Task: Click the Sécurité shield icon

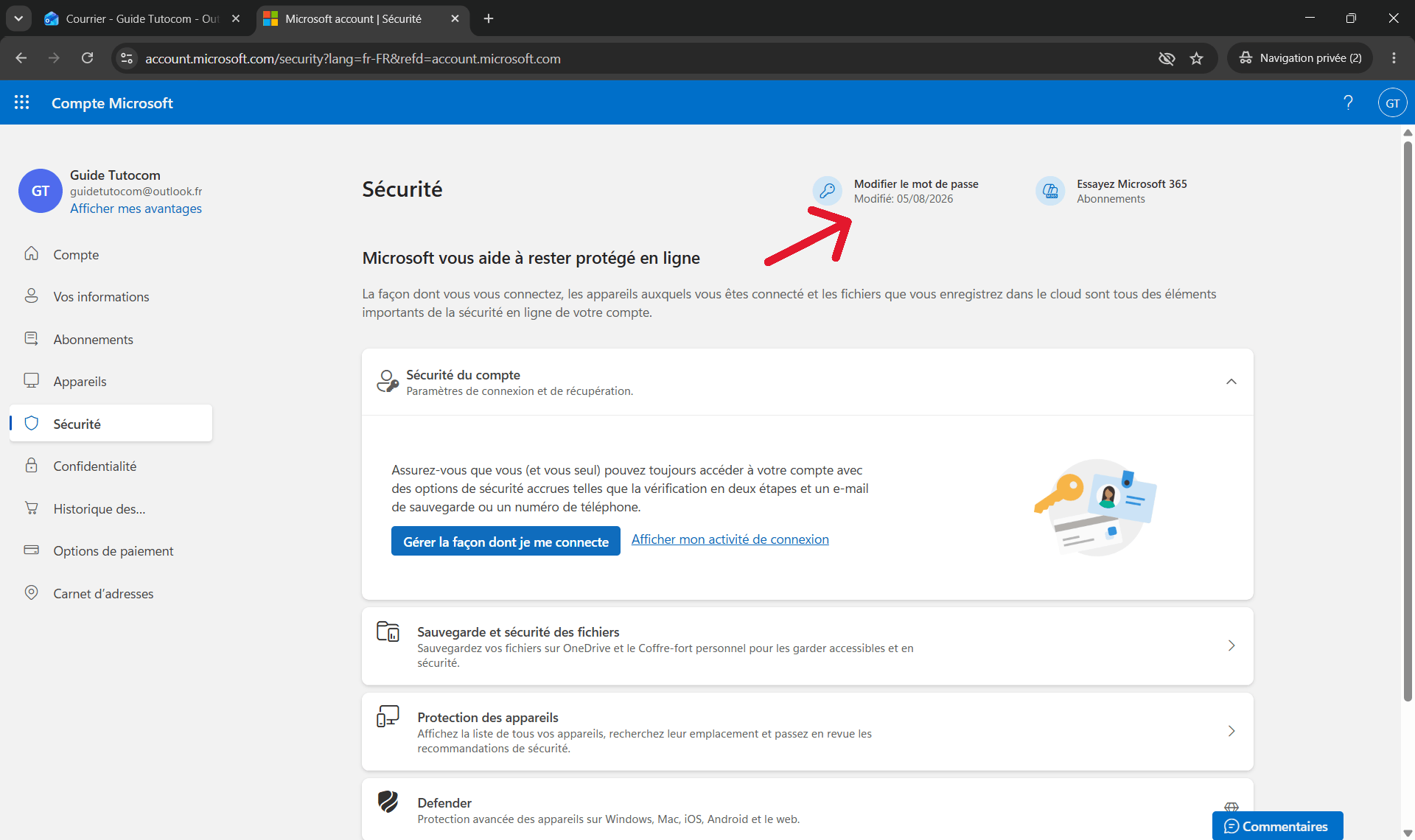Action: 31,423
